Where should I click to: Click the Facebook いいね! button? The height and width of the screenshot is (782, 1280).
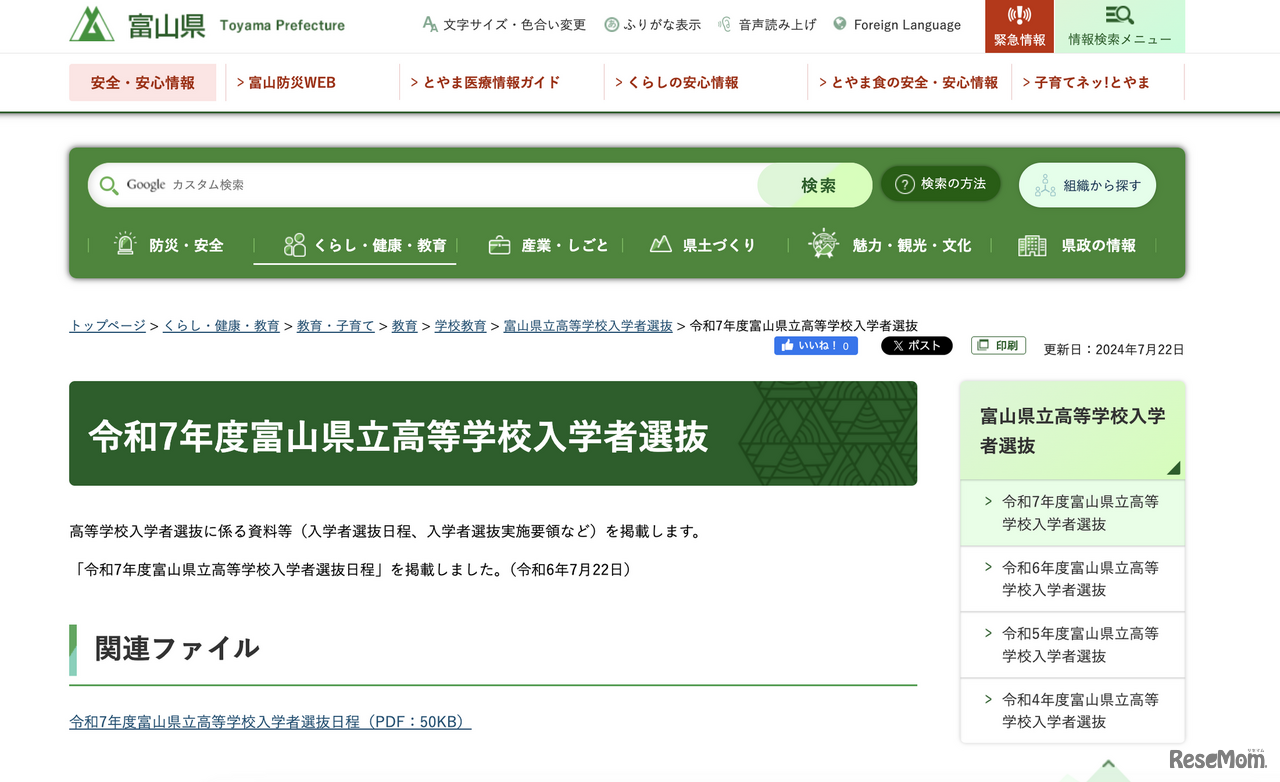pyautogui.click(x=815, y=345)
